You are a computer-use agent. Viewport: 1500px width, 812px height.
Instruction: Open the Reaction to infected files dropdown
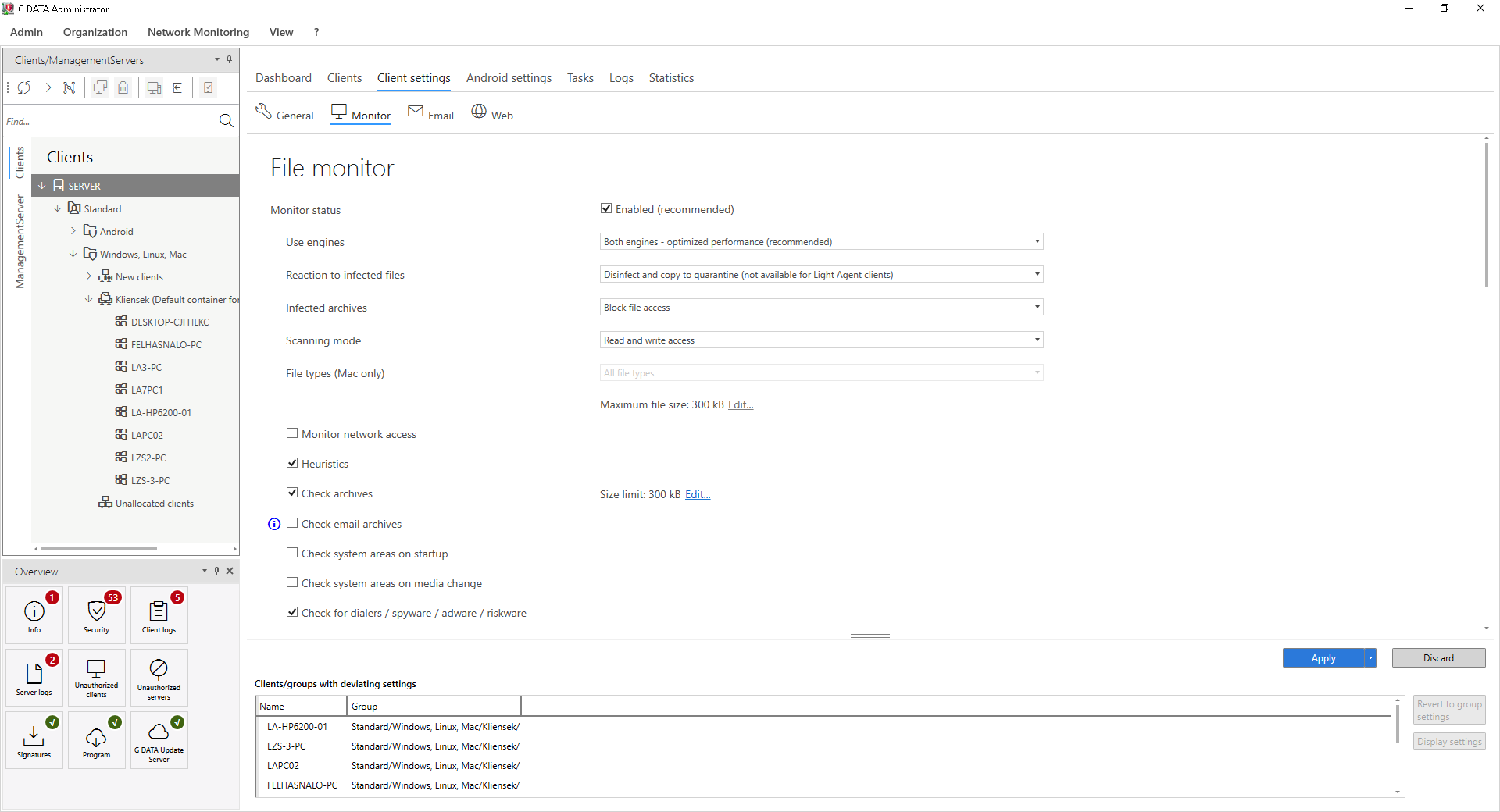[x=822, y=275]
